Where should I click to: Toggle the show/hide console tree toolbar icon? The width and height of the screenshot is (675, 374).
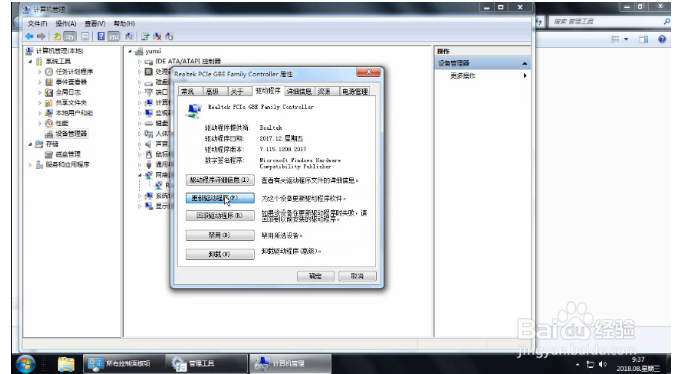69,37
